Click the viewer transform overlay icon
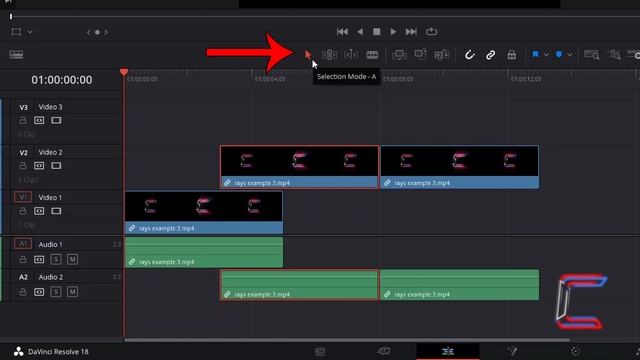This screenshot has height=360, width=640. 16,32
